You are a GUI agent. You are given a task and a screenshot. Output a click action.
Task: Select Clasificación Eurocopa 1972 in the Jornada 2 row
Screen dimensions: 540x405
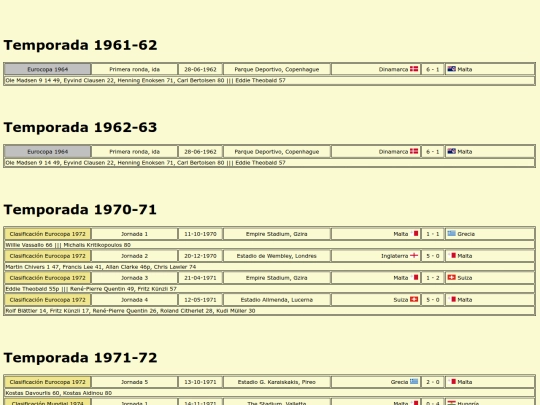(48, 256)
